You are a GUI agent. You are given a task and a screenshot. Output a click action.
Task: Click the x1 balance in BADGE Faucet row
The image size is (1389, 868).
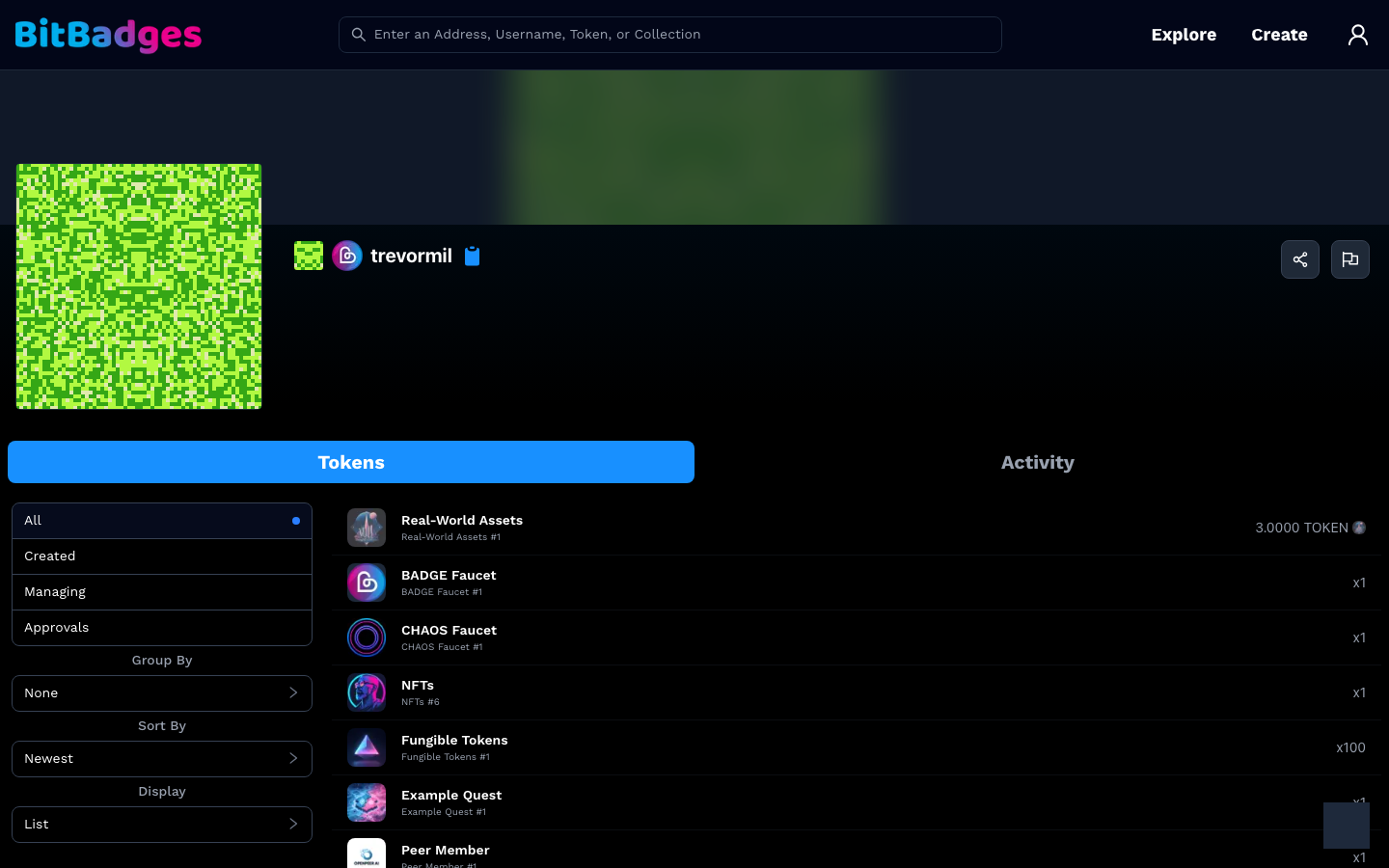[1359, 583]
